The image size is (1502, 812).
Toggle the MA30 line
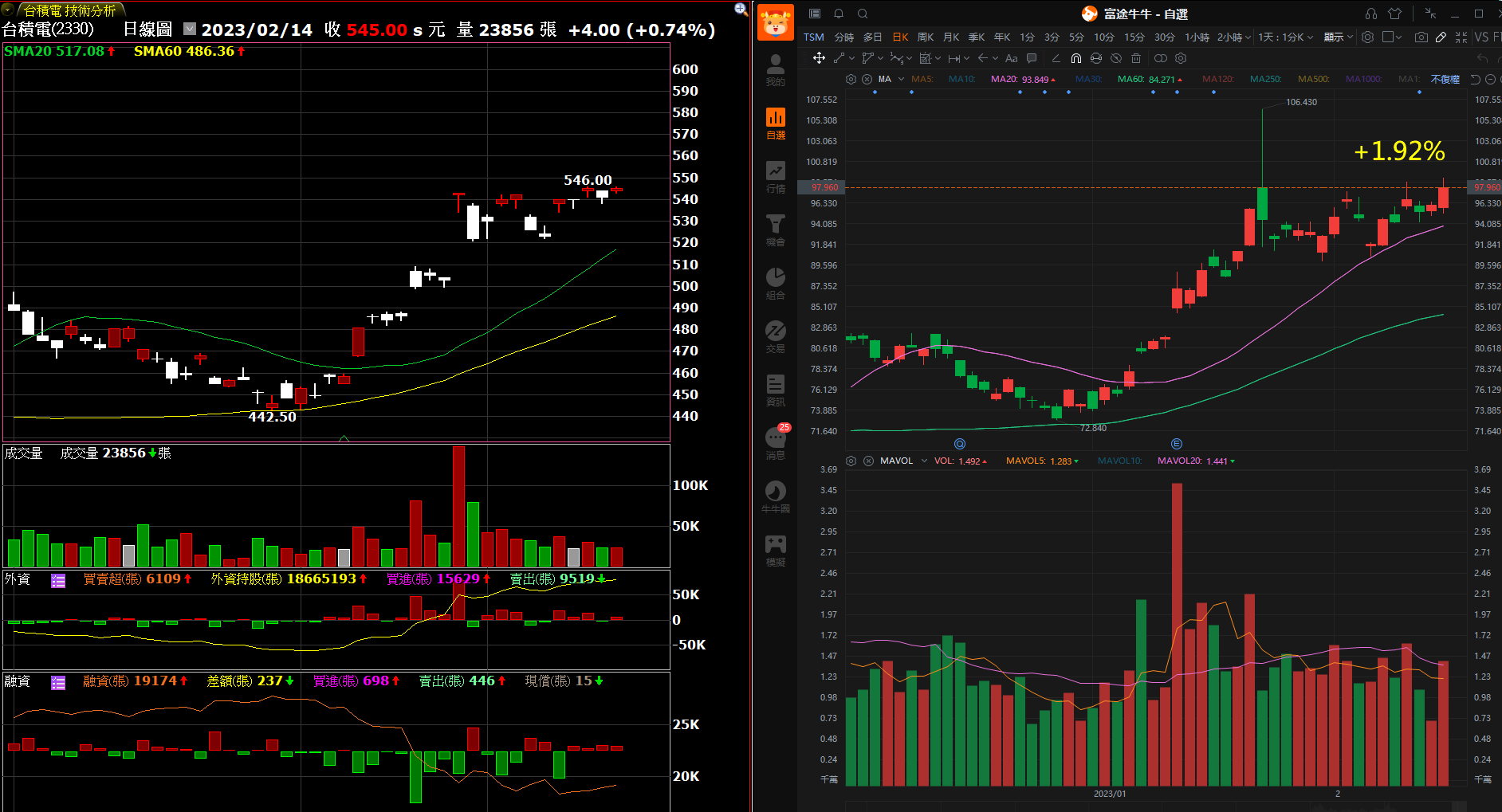(1088, 79)
